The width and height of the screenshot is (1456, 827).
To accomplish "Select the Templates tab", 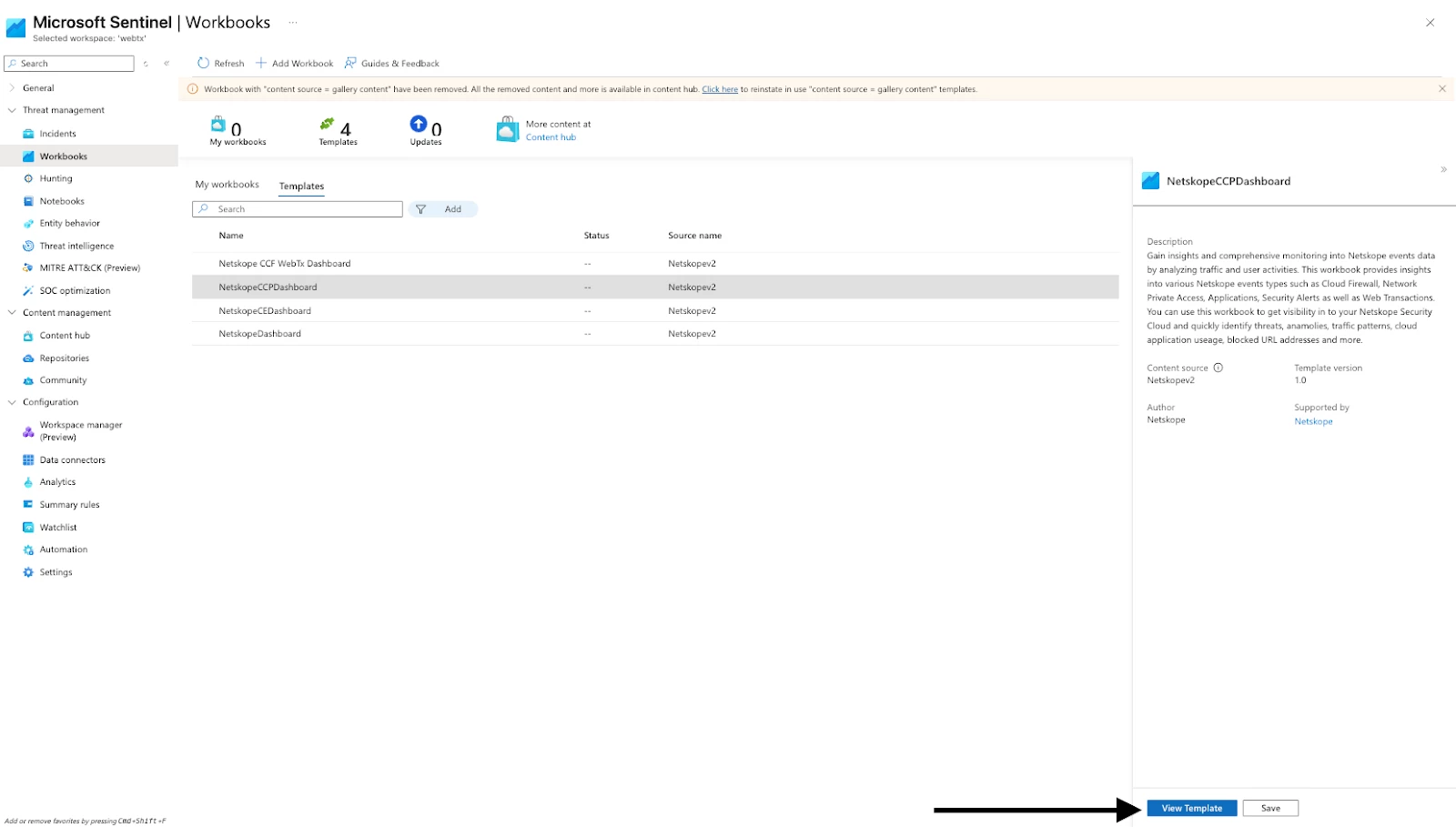I will tap(301, 186).
